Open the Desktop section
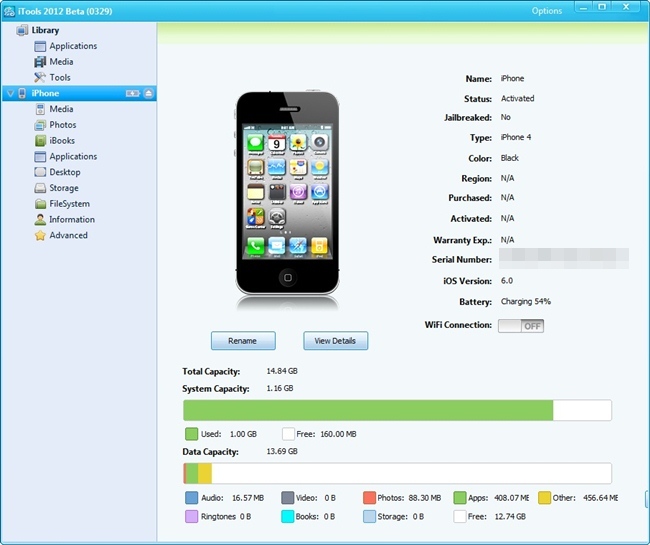Screen dimensions: 650x545 [65, 172]
